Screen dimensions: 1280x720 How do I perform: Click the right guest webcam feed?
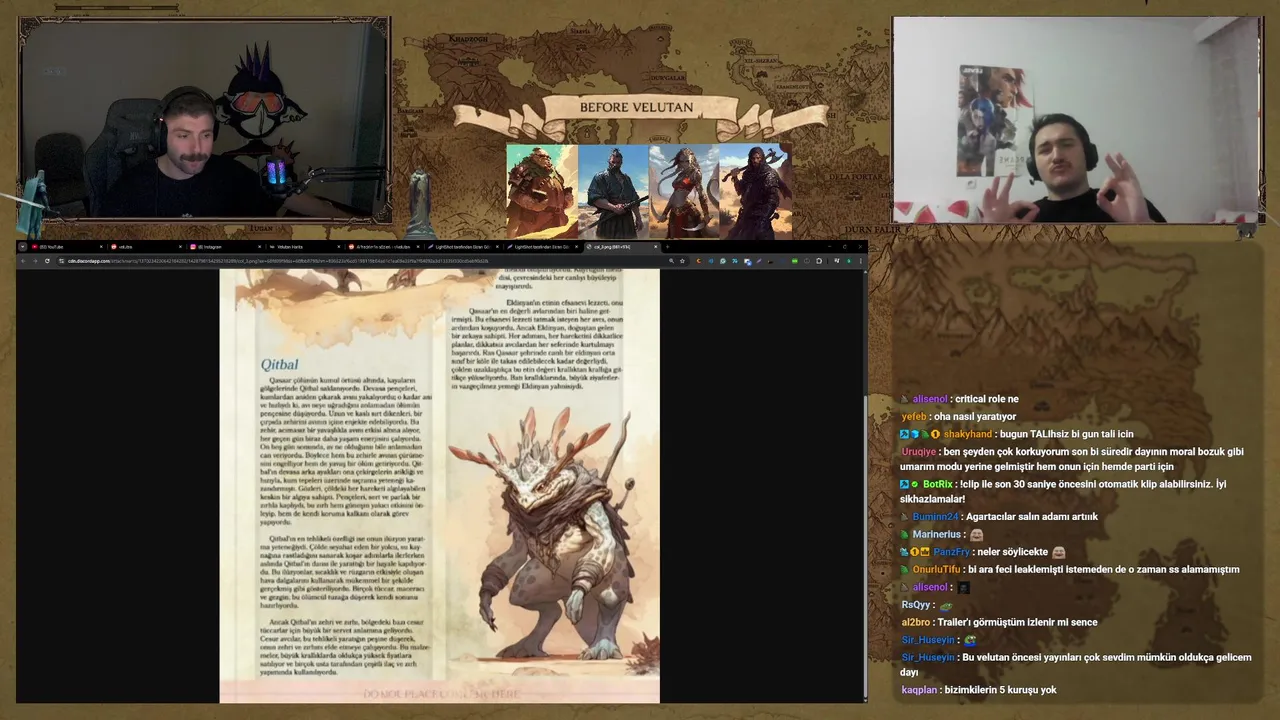click(x=1077, y=120)
